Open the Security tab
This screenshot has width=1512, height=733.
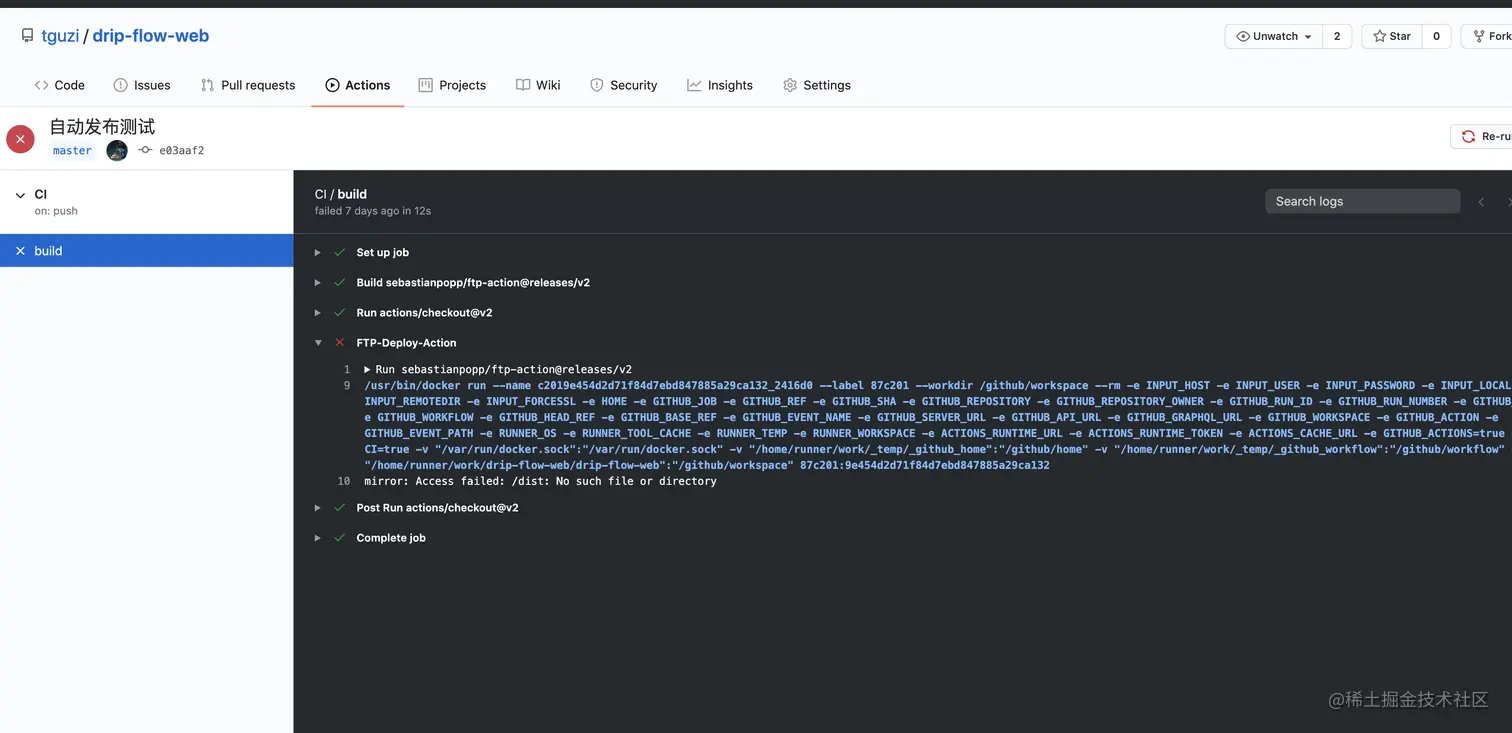coord(624,85)
